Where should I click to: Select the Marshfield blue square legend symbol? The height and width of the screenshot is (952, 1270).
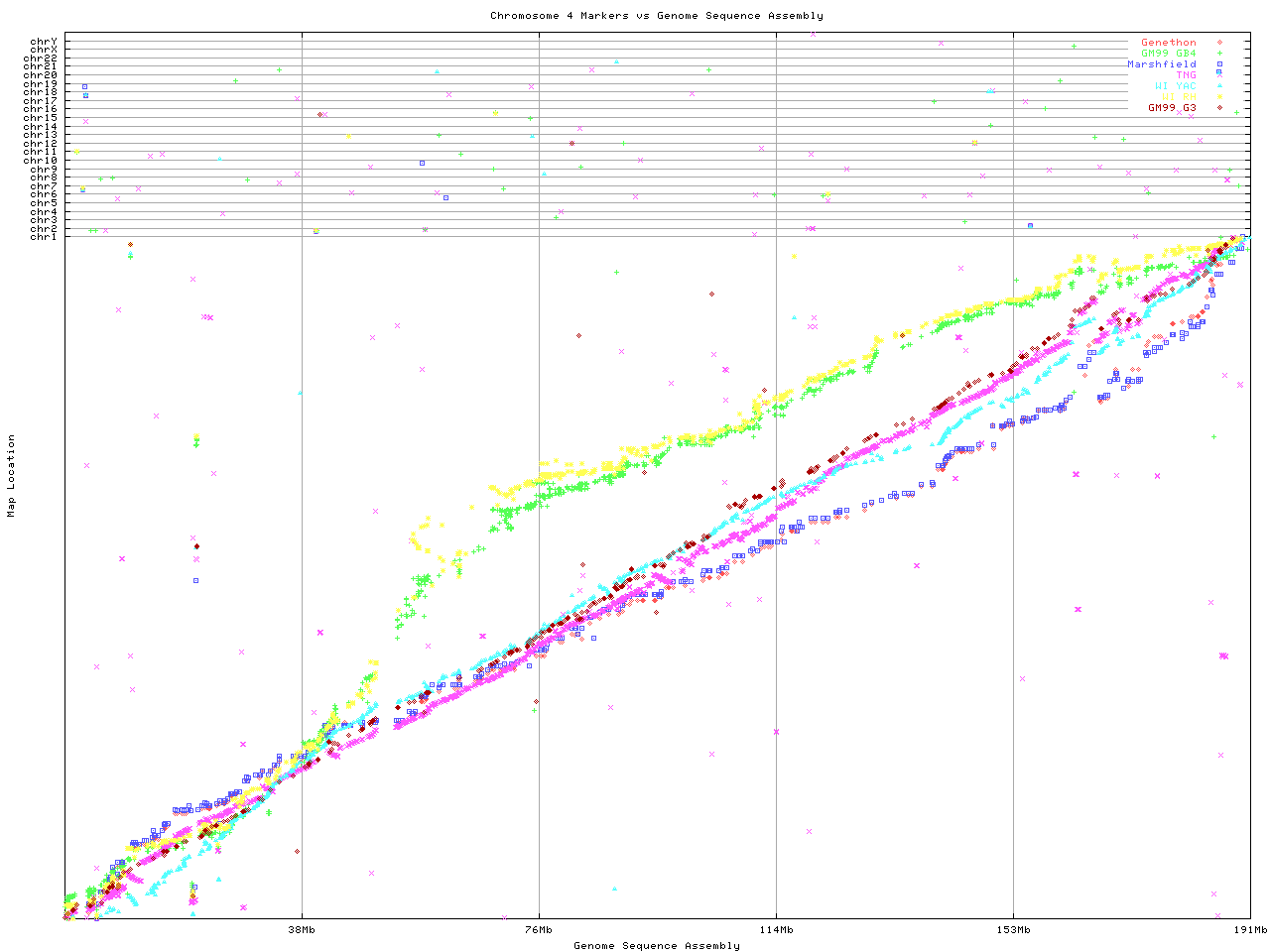(1219, 64)
